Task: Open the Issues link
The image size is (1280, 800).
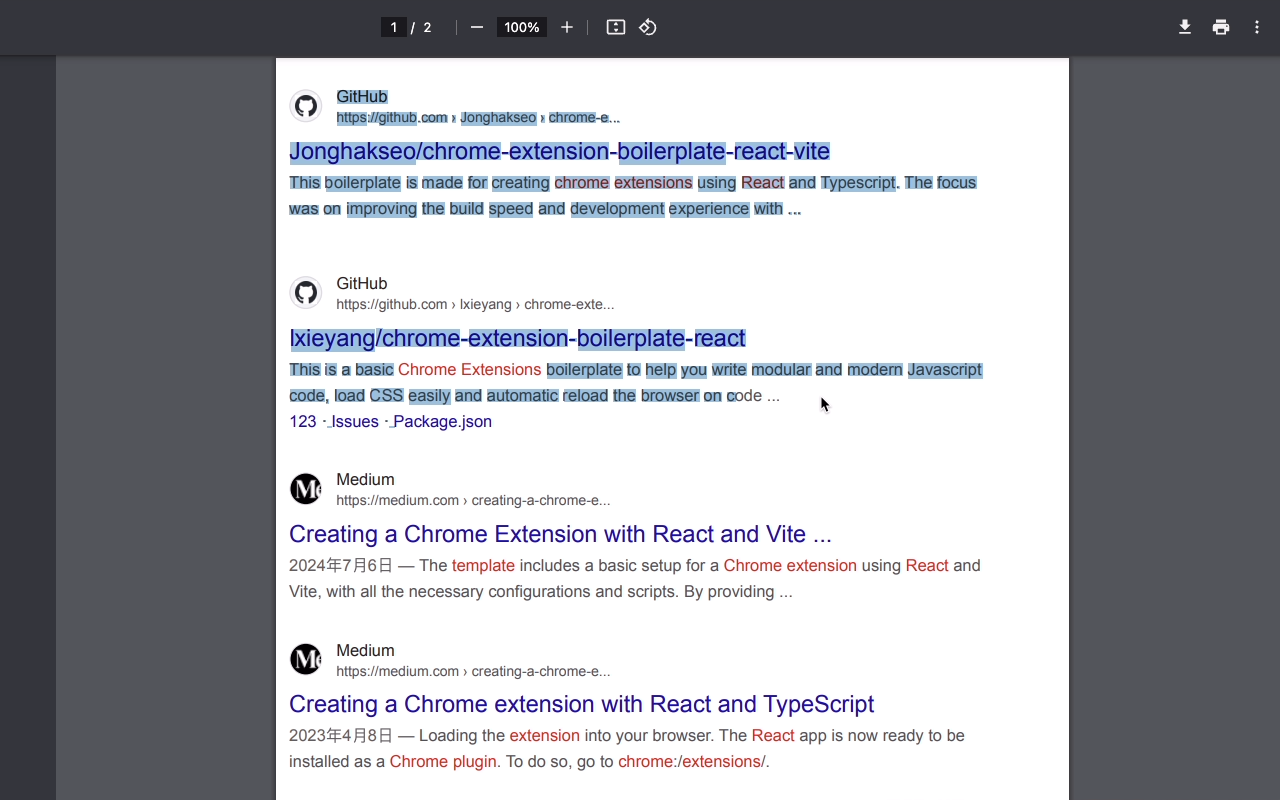Action: [x=353, y=421]
